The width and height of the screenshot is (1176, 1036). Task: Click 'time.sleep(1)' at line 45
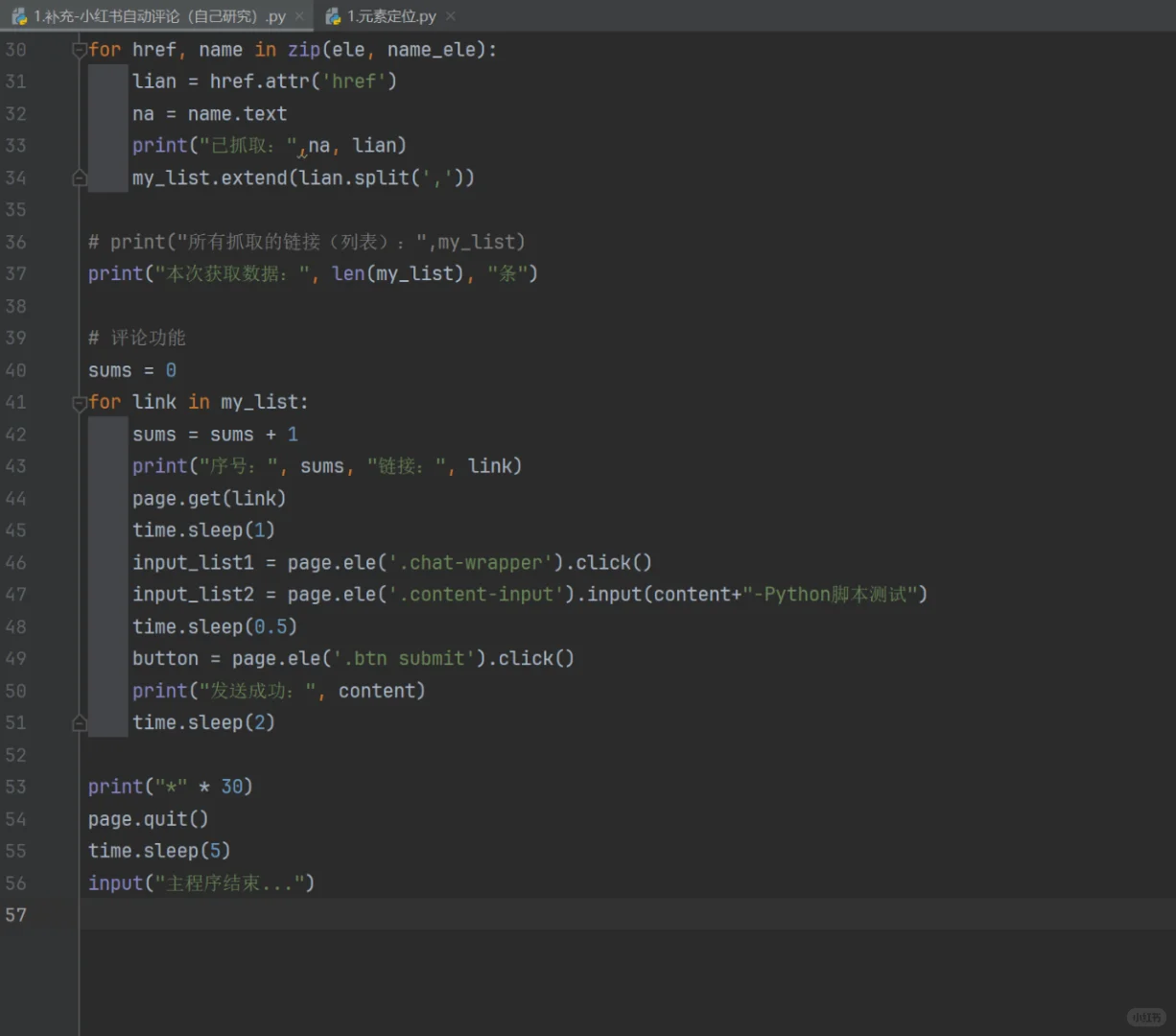point(203,530)
